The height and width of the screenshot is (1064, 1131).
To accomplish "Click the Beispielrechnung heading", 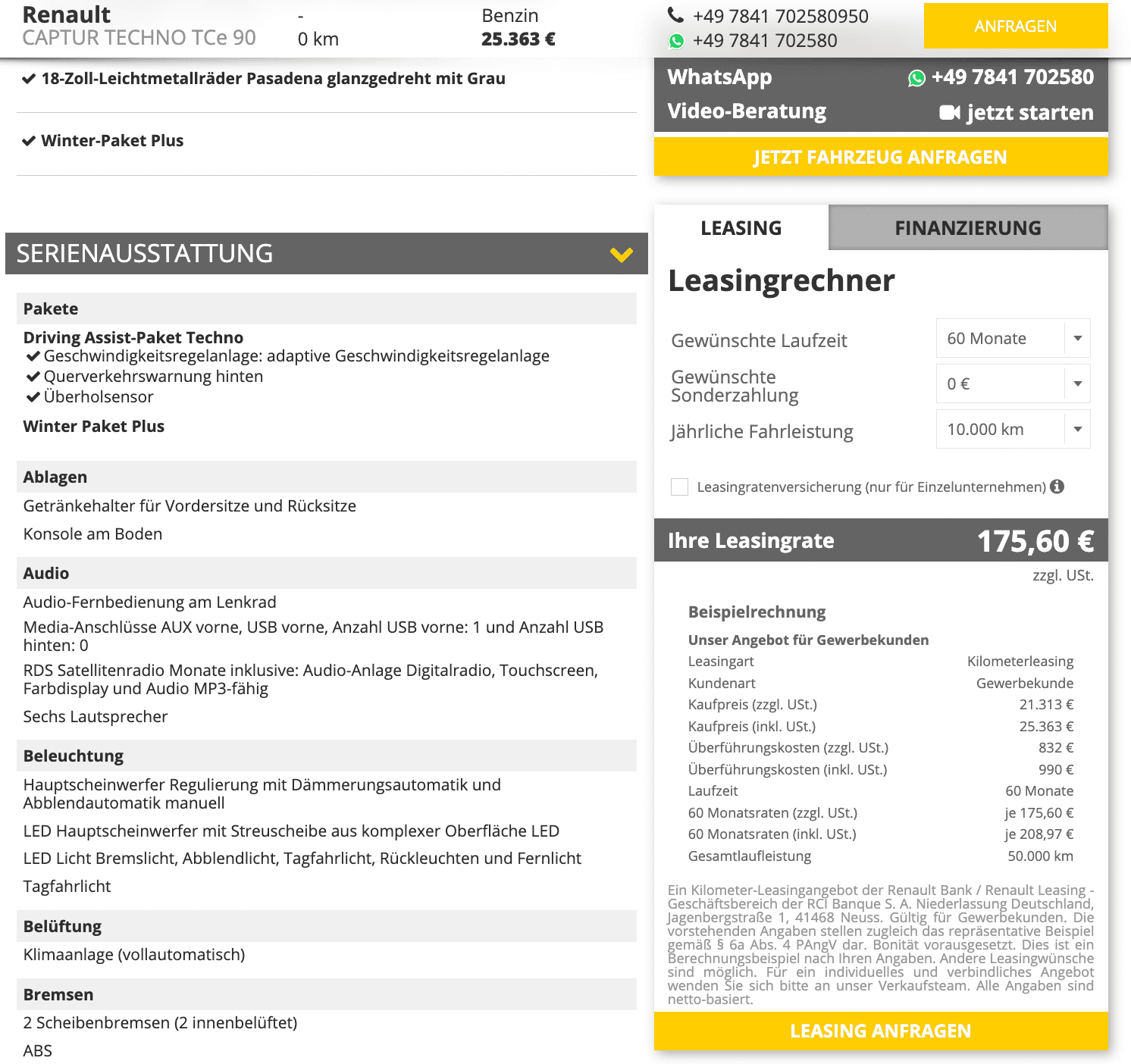I will 757,612.
